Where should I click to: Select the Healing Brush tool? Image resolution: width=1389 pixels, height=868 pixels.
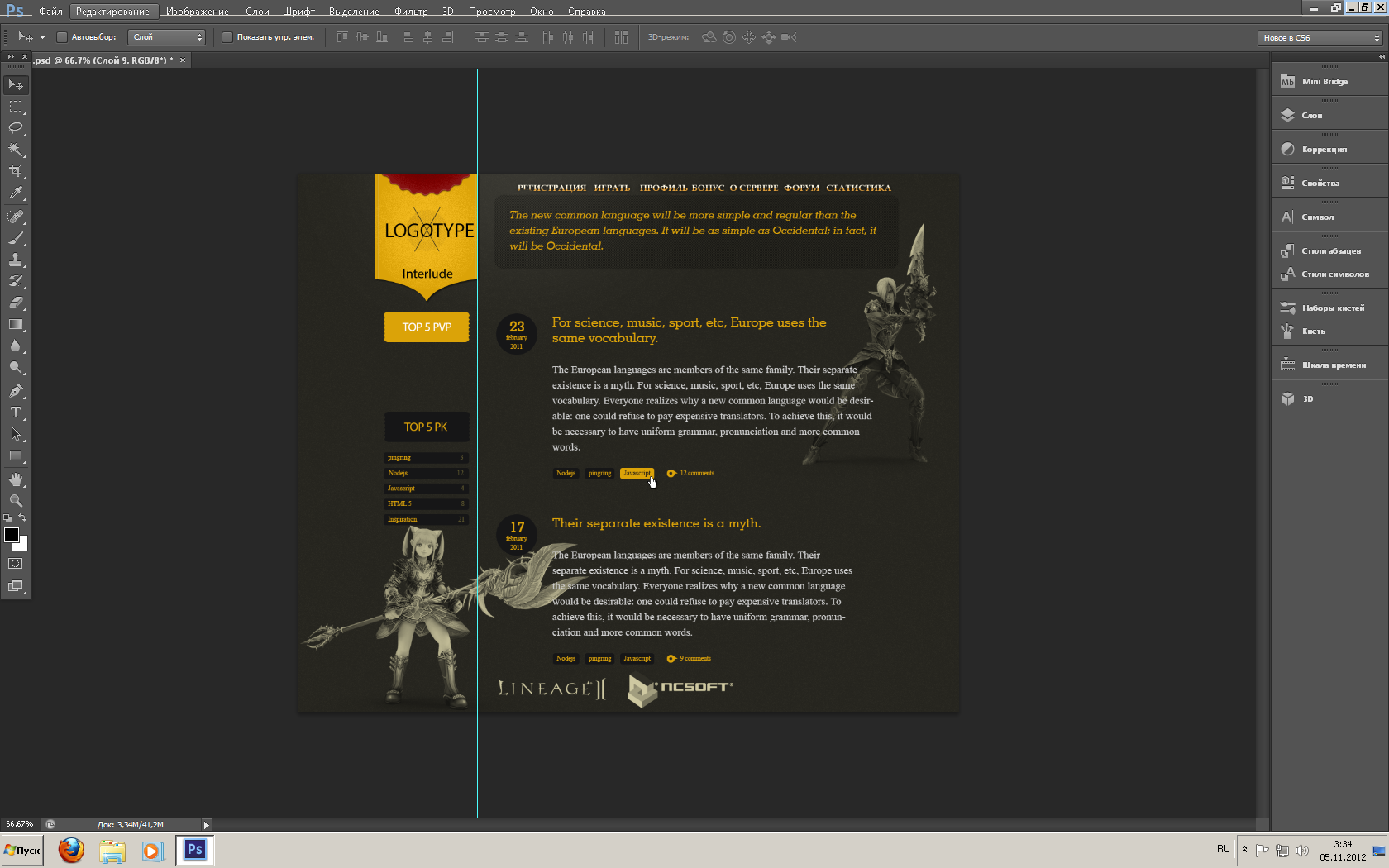pyautogui.click(x=16, y=217)
